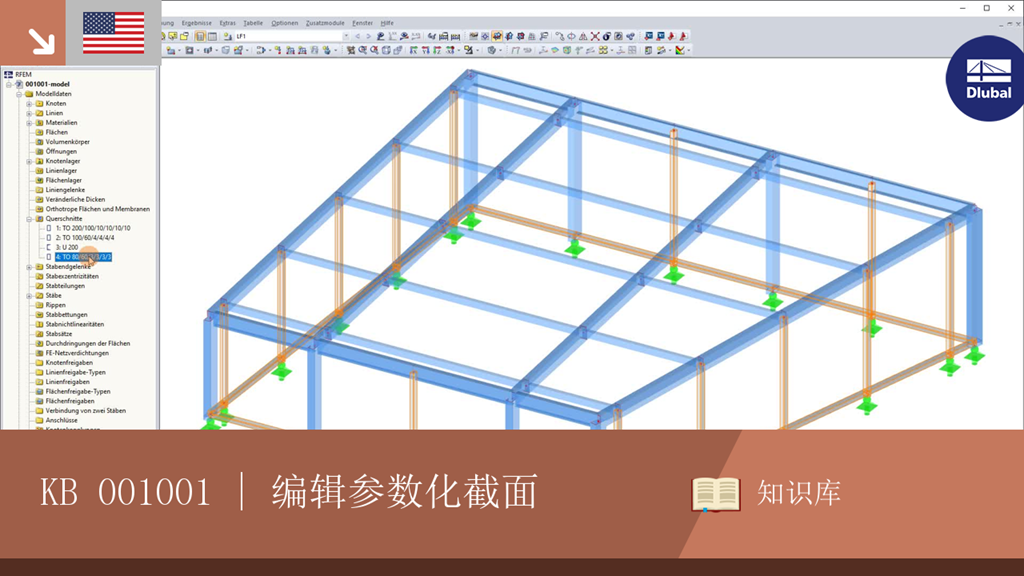The image size is (1024, 576).
Task: Select Durchdringungen der Flächen item
Action: pos(88,344)
